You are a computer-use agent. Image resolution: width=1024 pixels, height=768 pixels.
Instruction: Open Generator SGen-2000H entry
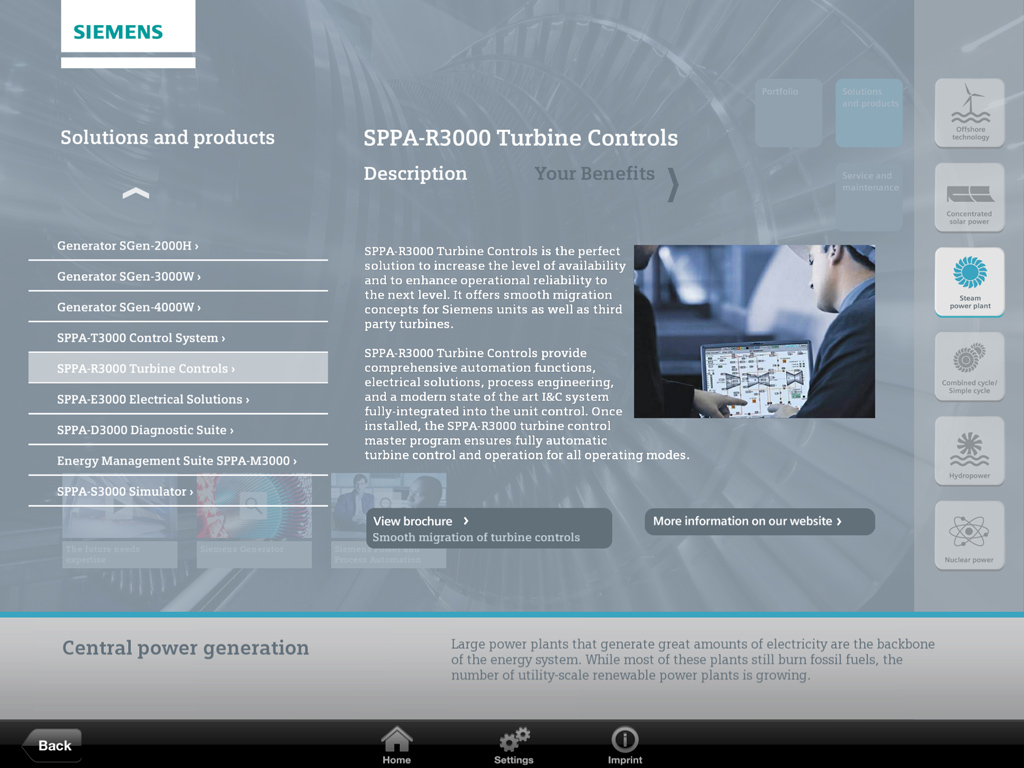pos(178,246)
